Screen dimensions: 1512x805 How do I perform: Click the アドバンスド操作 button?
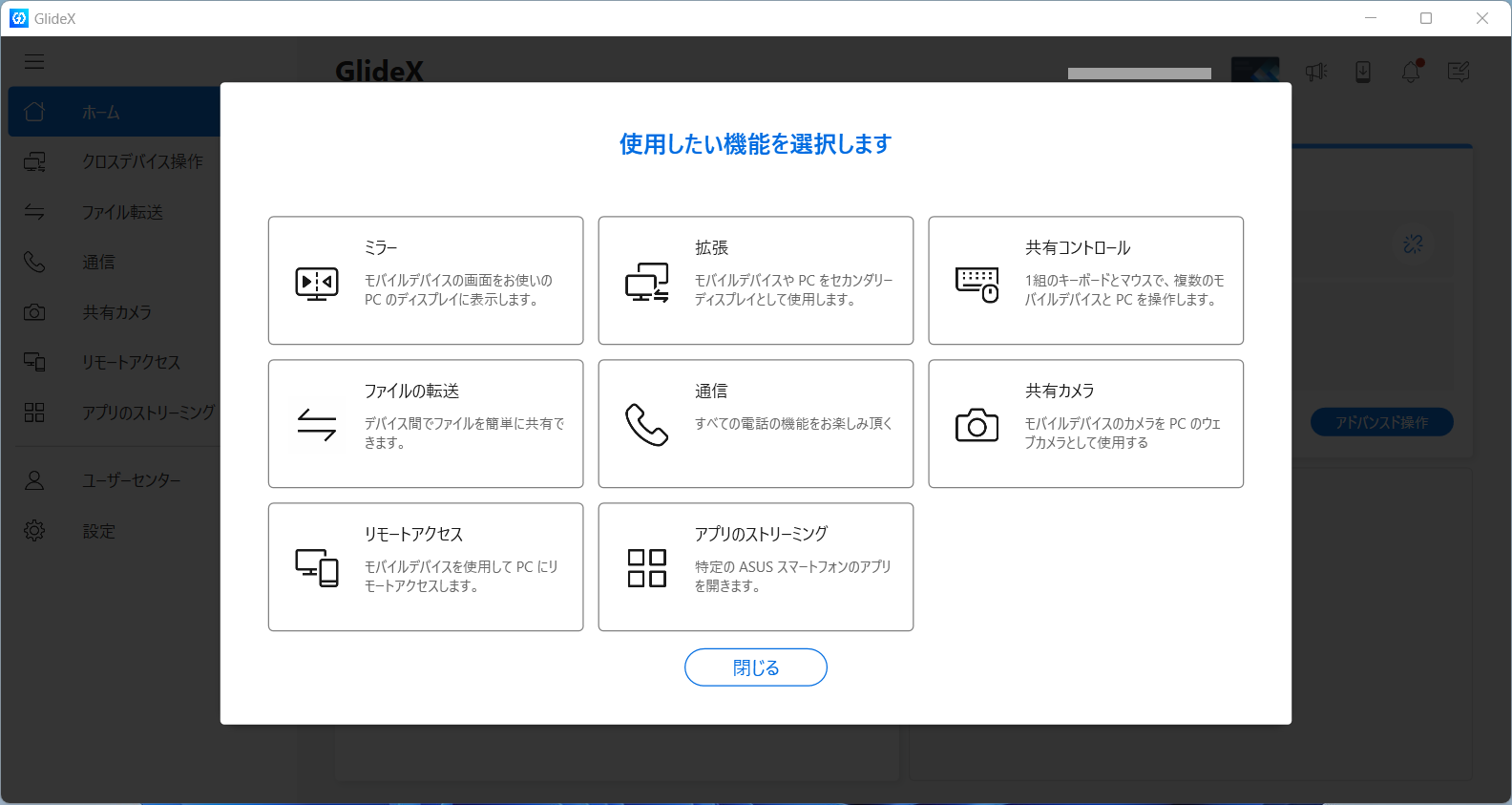[x=1381, y=422]
